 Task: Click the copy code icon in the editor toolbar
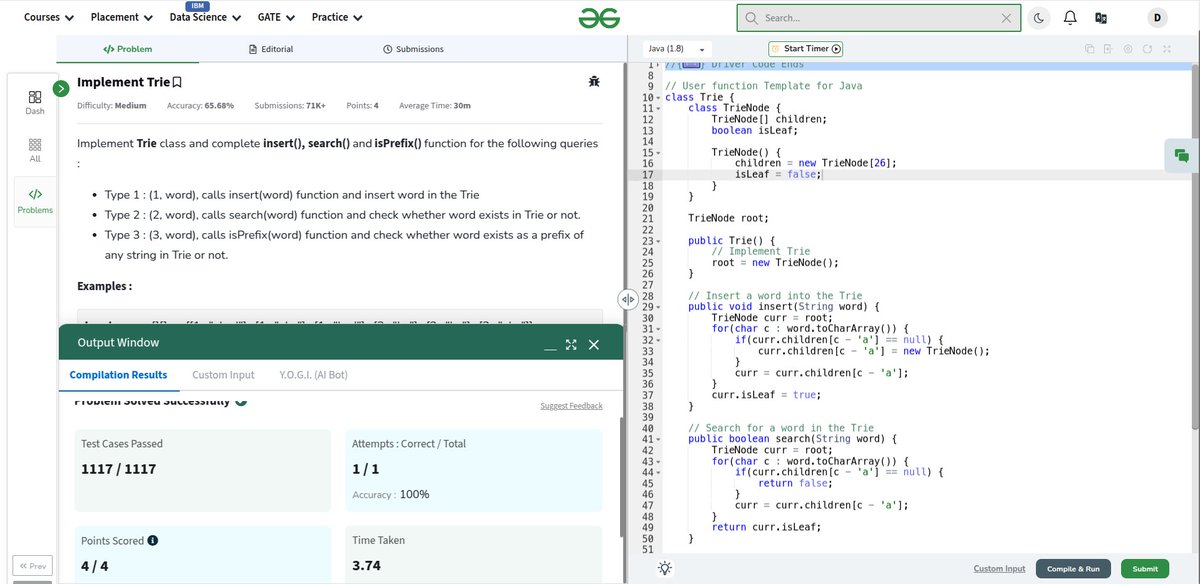(1090, 49)
